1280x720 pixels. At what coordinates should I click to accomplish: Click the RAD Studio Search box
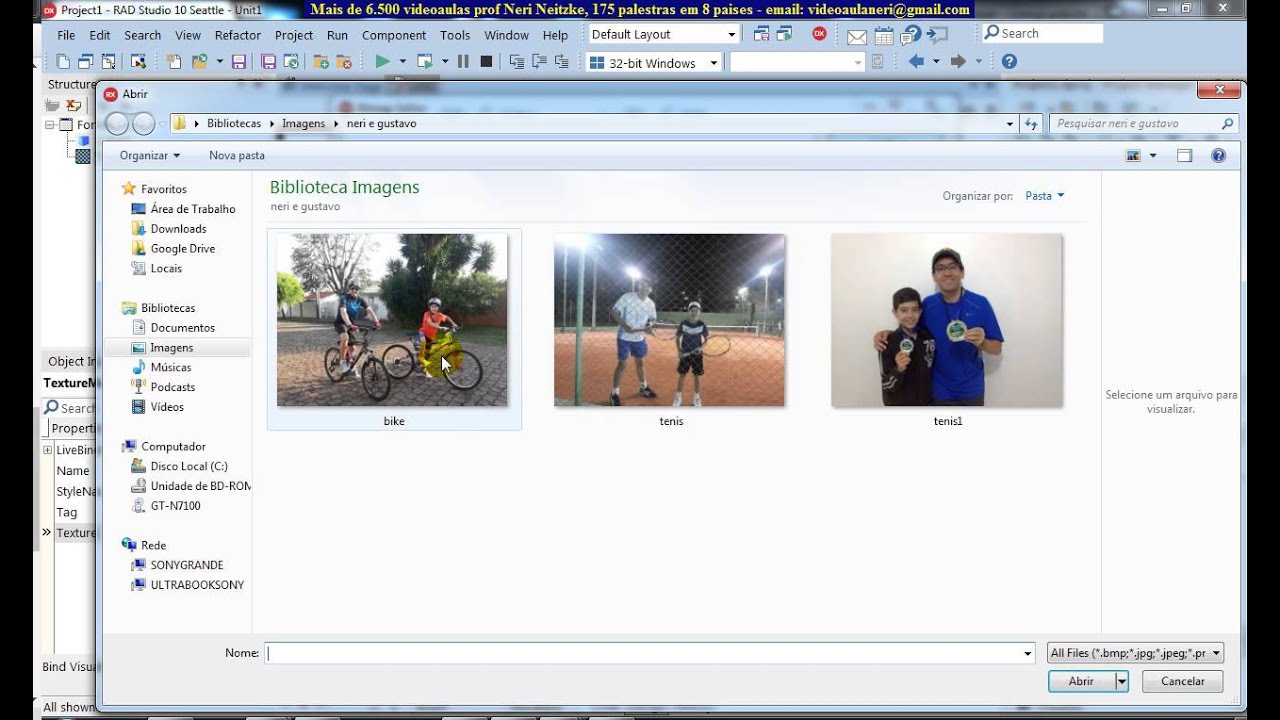click(x=1042, y=33)
